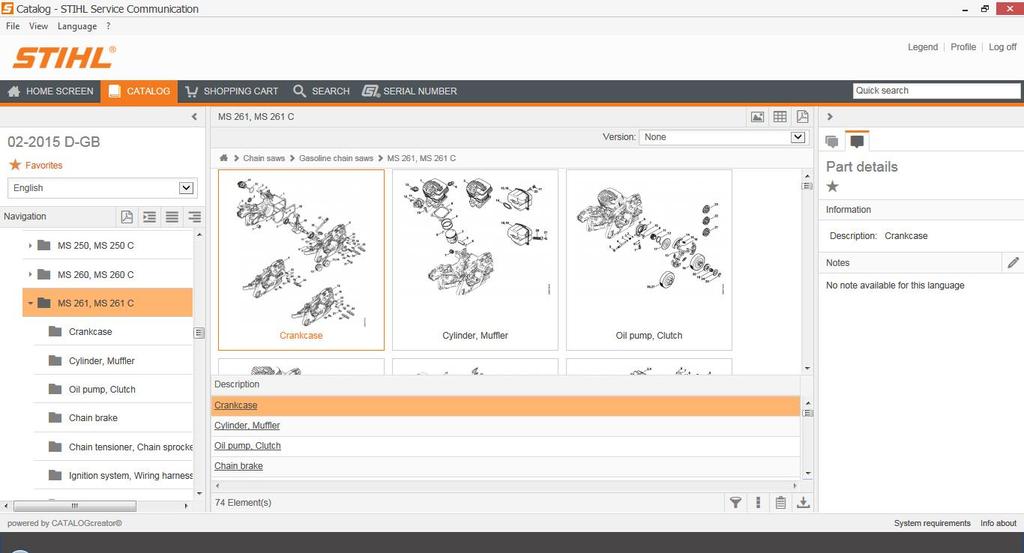Collapse the left navigation panel arrow
1024x553 pixels.
click(x=194, y=117)
